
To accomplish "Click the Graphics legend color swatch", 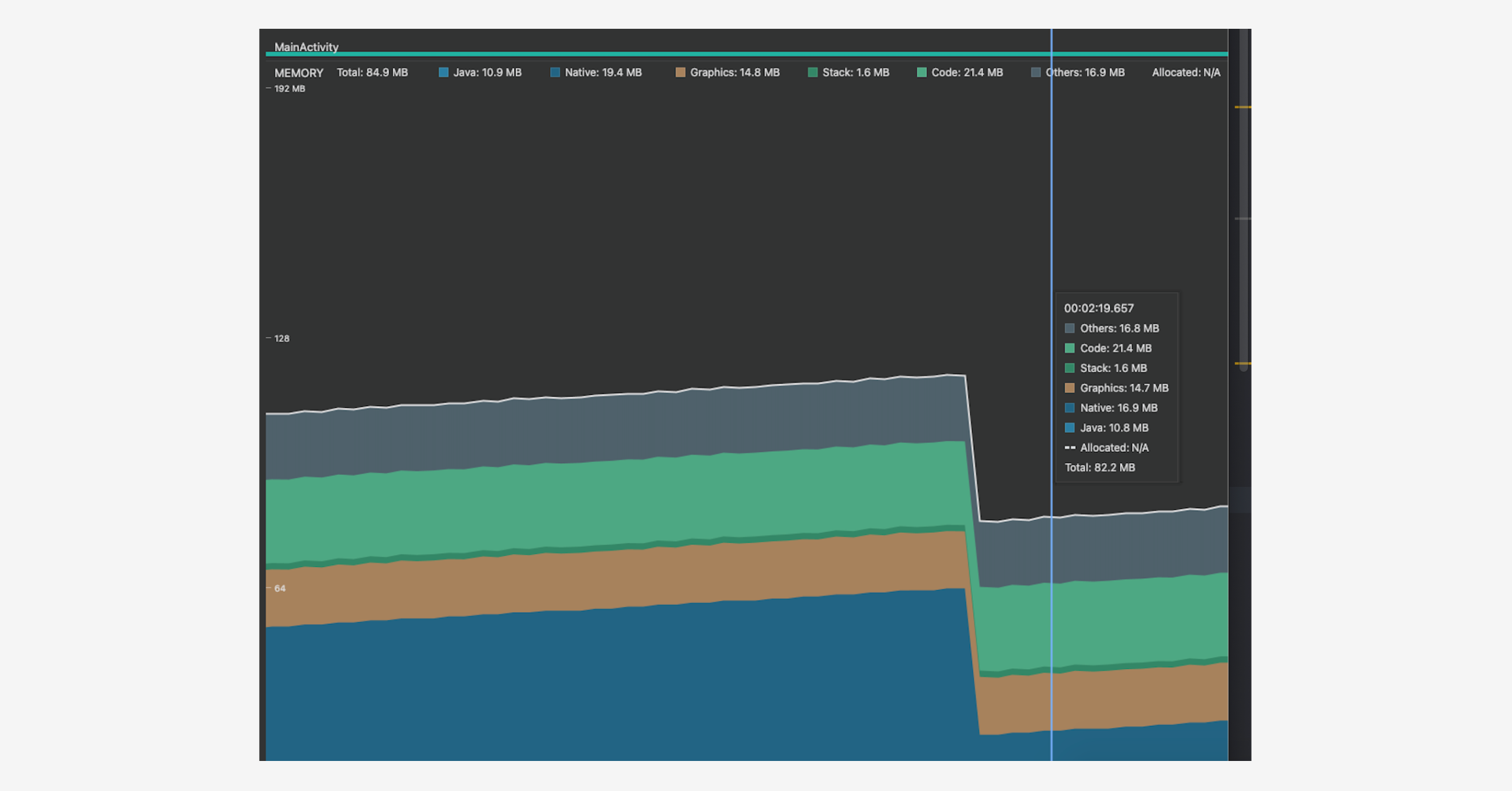I will (680, 73).
